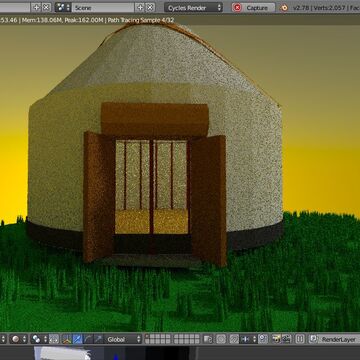360x360 pixels.
Task: Toggle snapping magnet icon
Action: (x=234, y=339)
